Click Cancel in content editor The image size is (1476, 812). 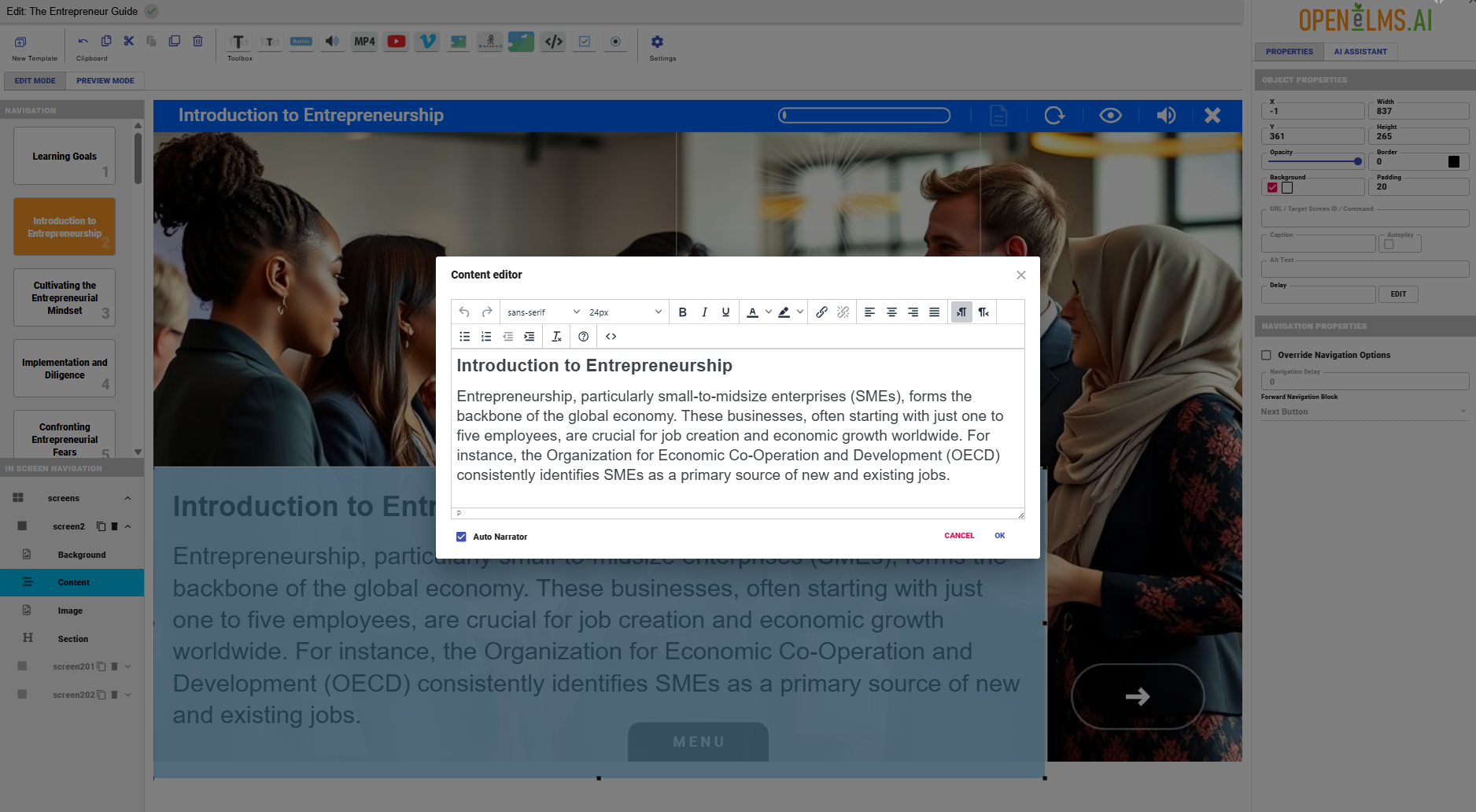point(959,536)
